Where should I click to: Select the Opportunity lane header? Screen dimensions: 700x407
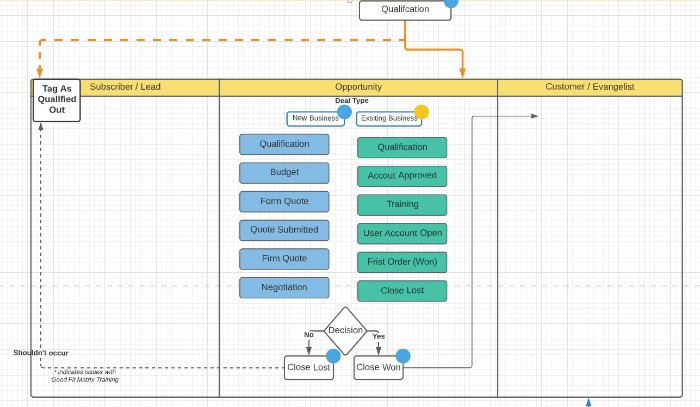[x=358, y=87]
